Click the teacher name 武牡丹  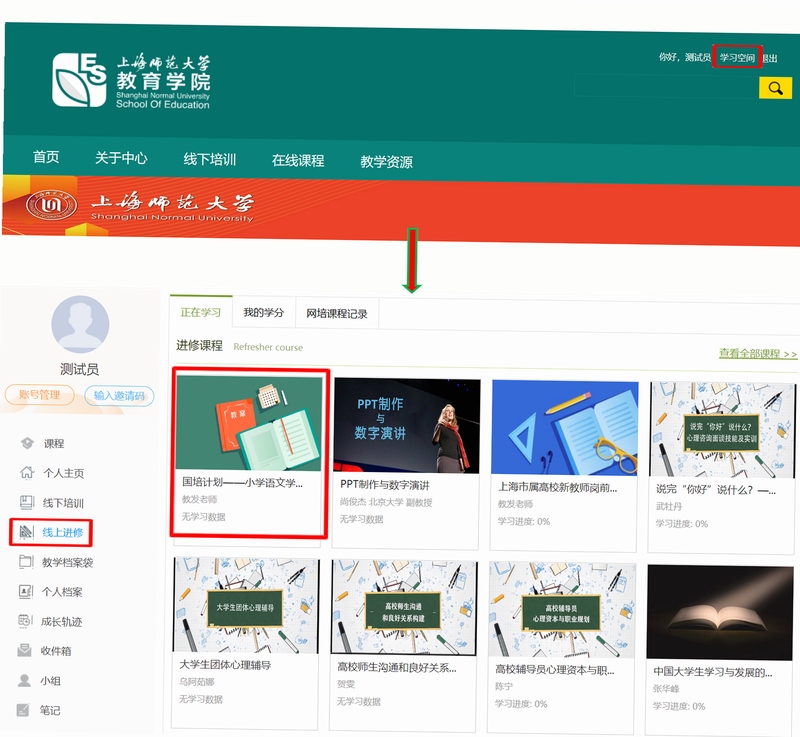[668, 506]
